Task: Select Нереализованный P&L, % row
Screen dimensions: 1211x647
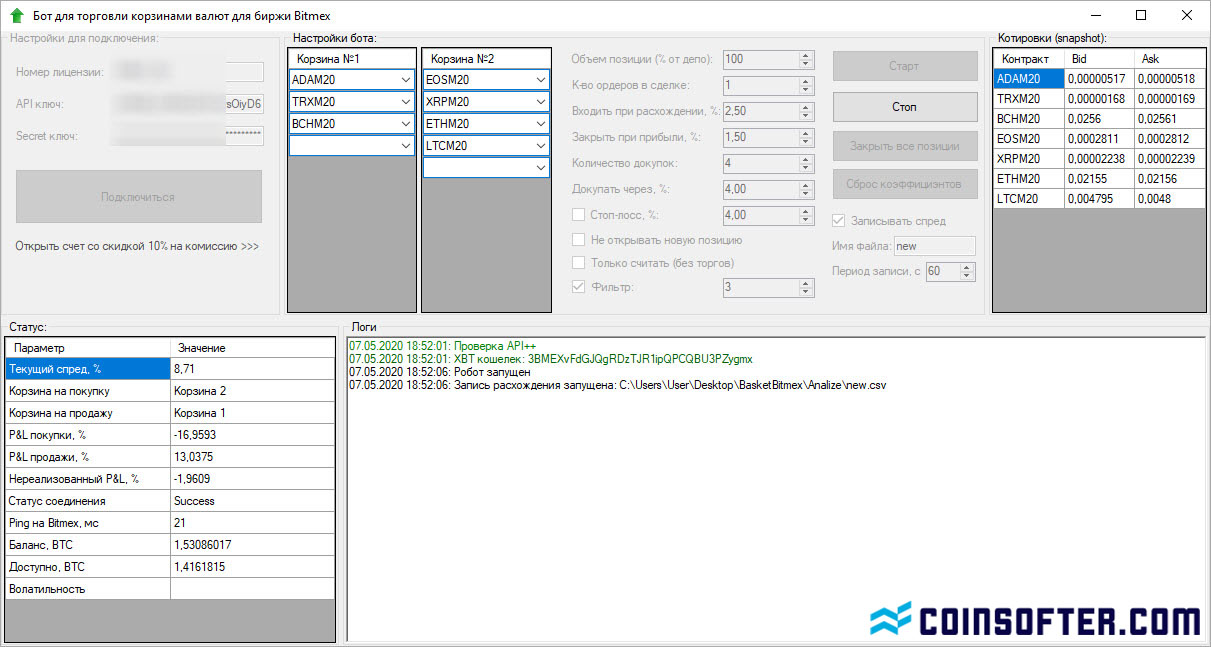Action: point(170,479)
